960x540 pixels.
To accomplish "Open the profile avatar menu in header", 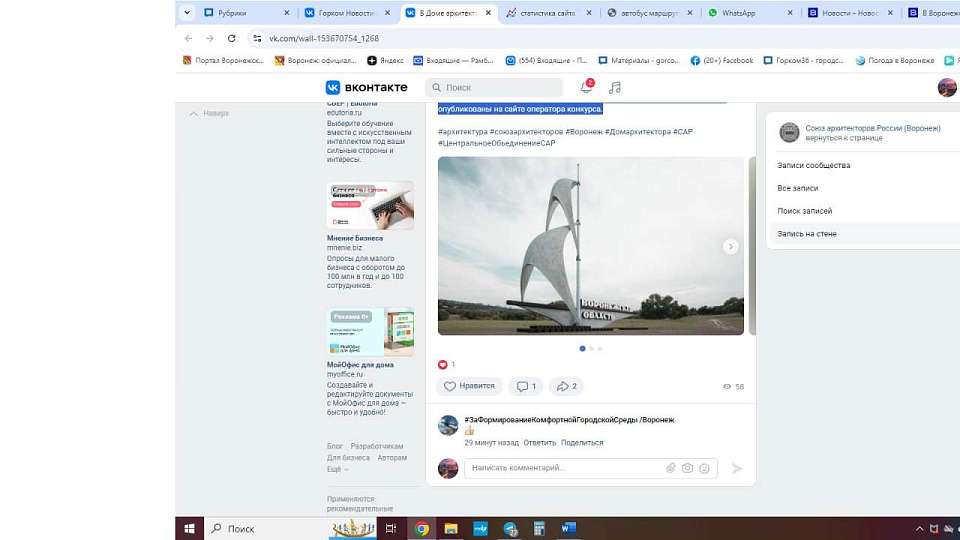I will coord(946,88).
